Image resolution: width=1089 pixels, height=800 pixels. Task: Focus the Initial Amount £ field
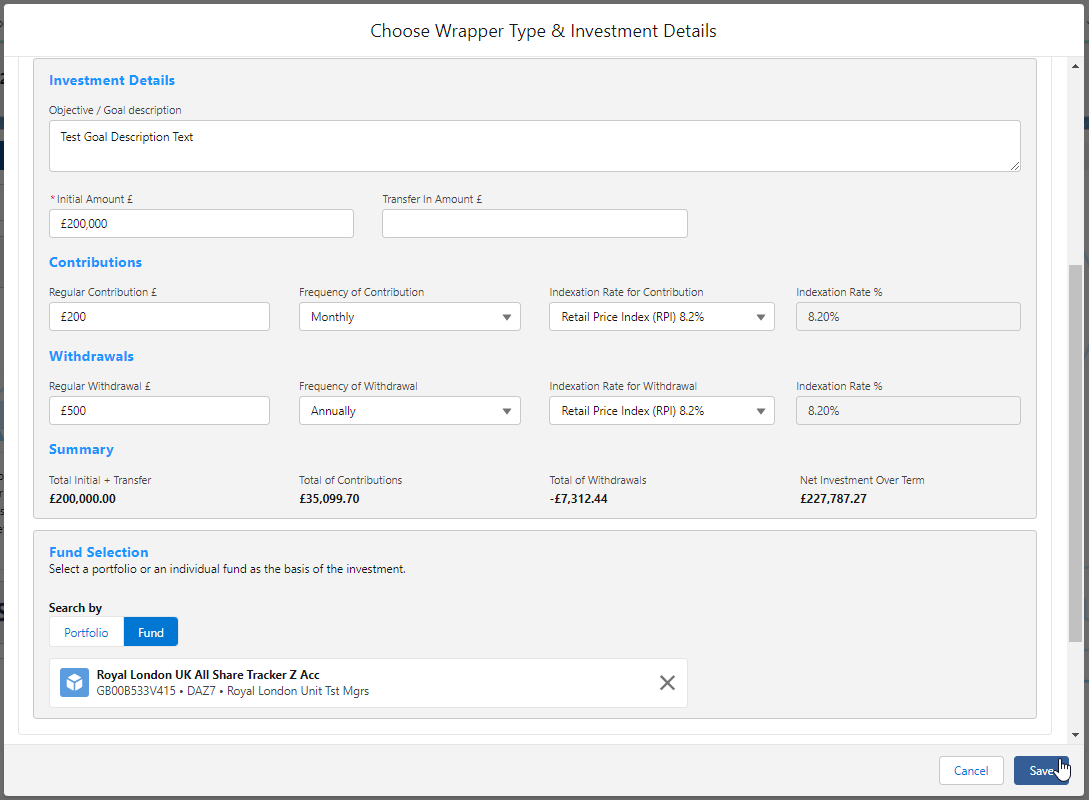pyautogui.click(x=201, y=224)
